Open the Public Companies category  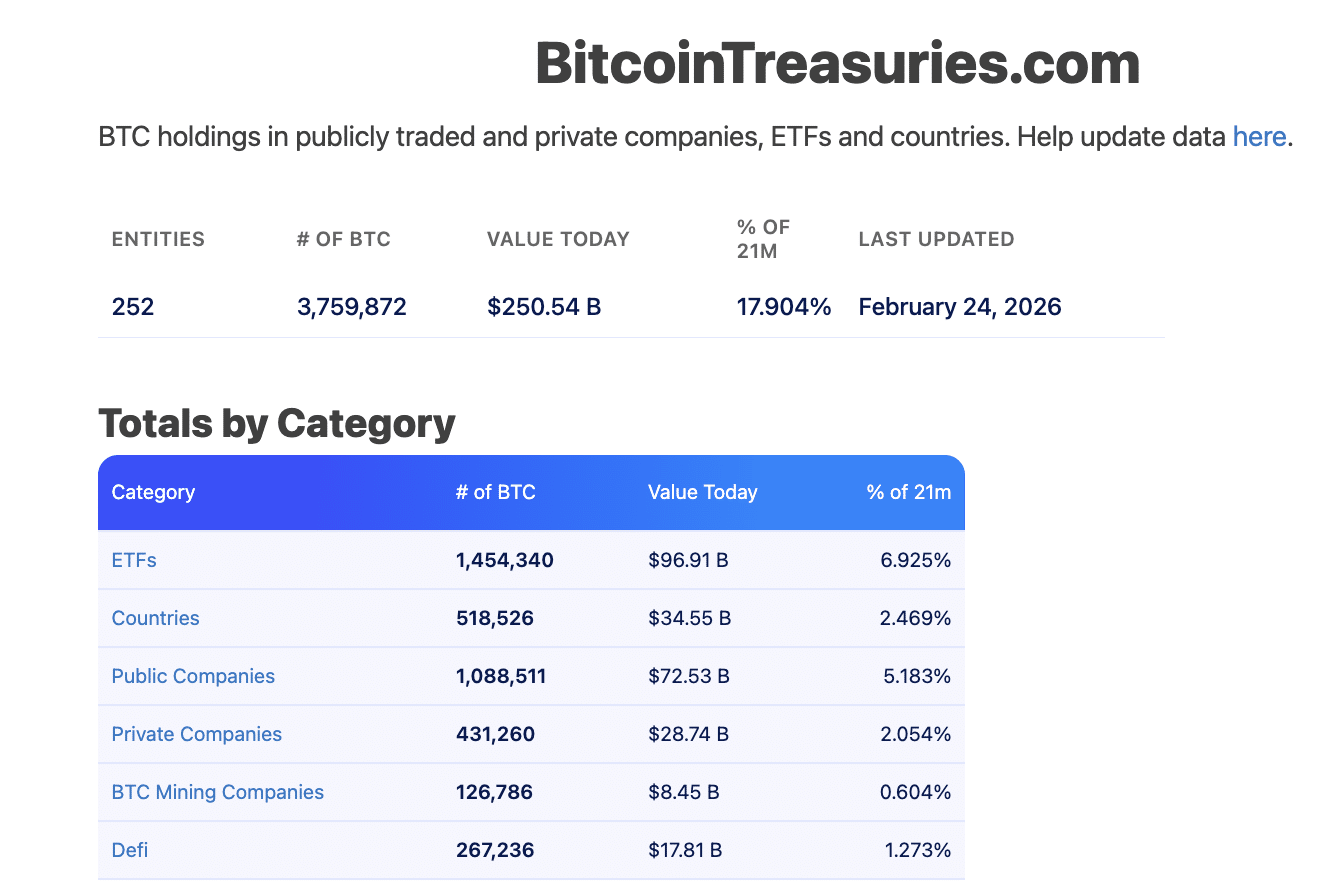[193, 676]
